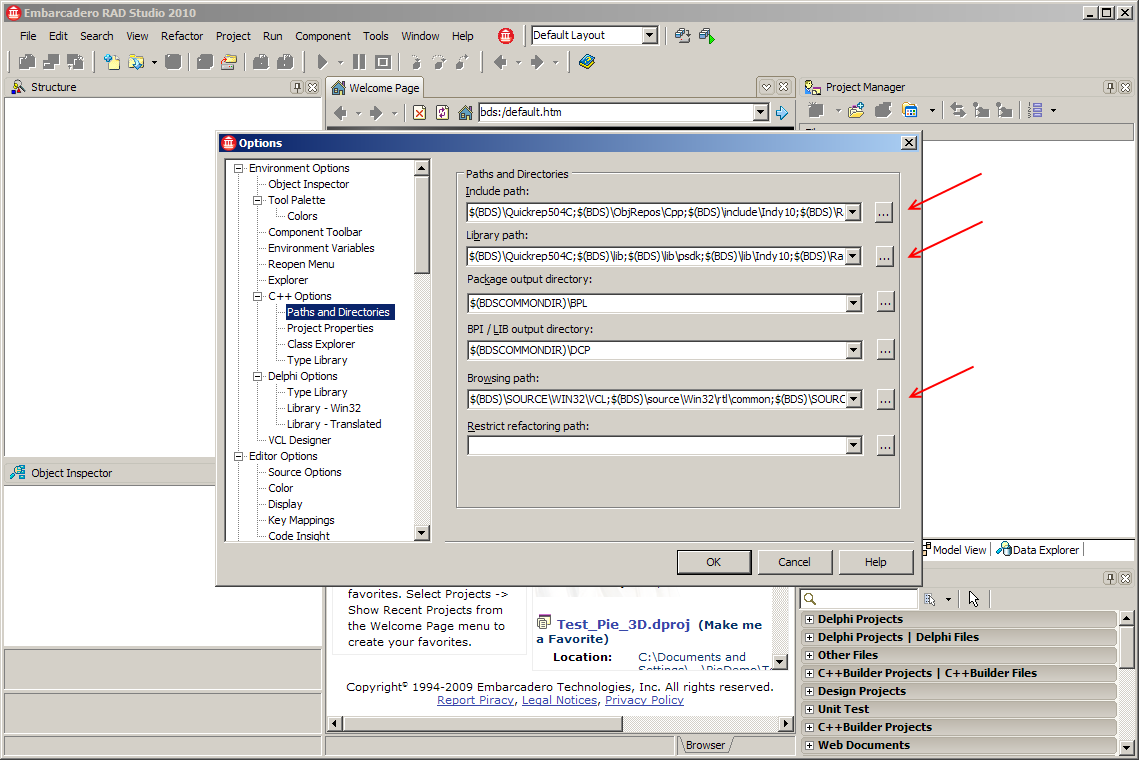
Task: Click Cancel in the Options dialog
Action: click(794, 562)
